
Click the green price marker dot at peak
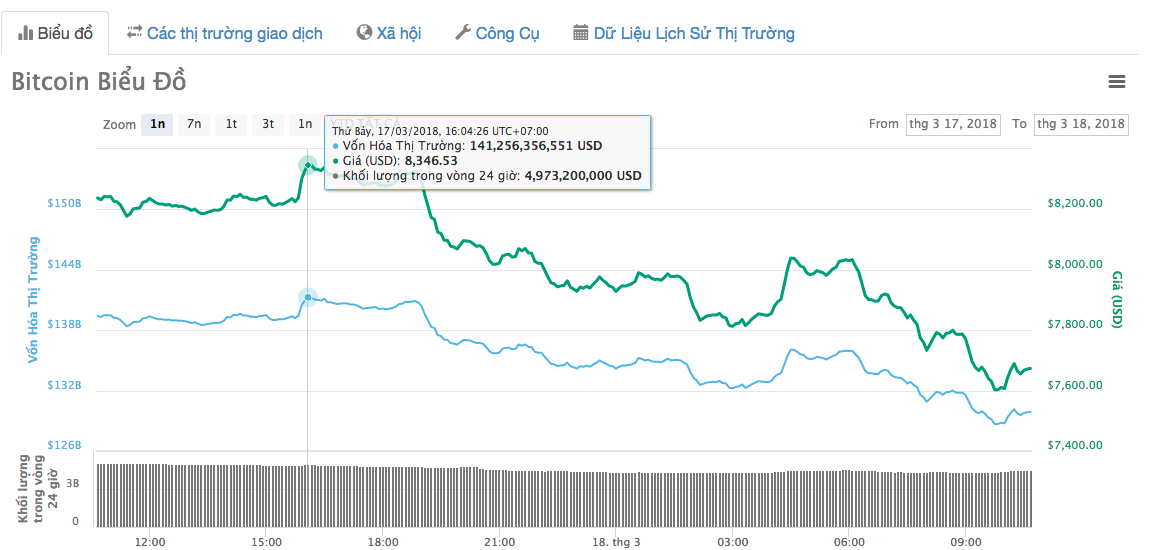308,165
